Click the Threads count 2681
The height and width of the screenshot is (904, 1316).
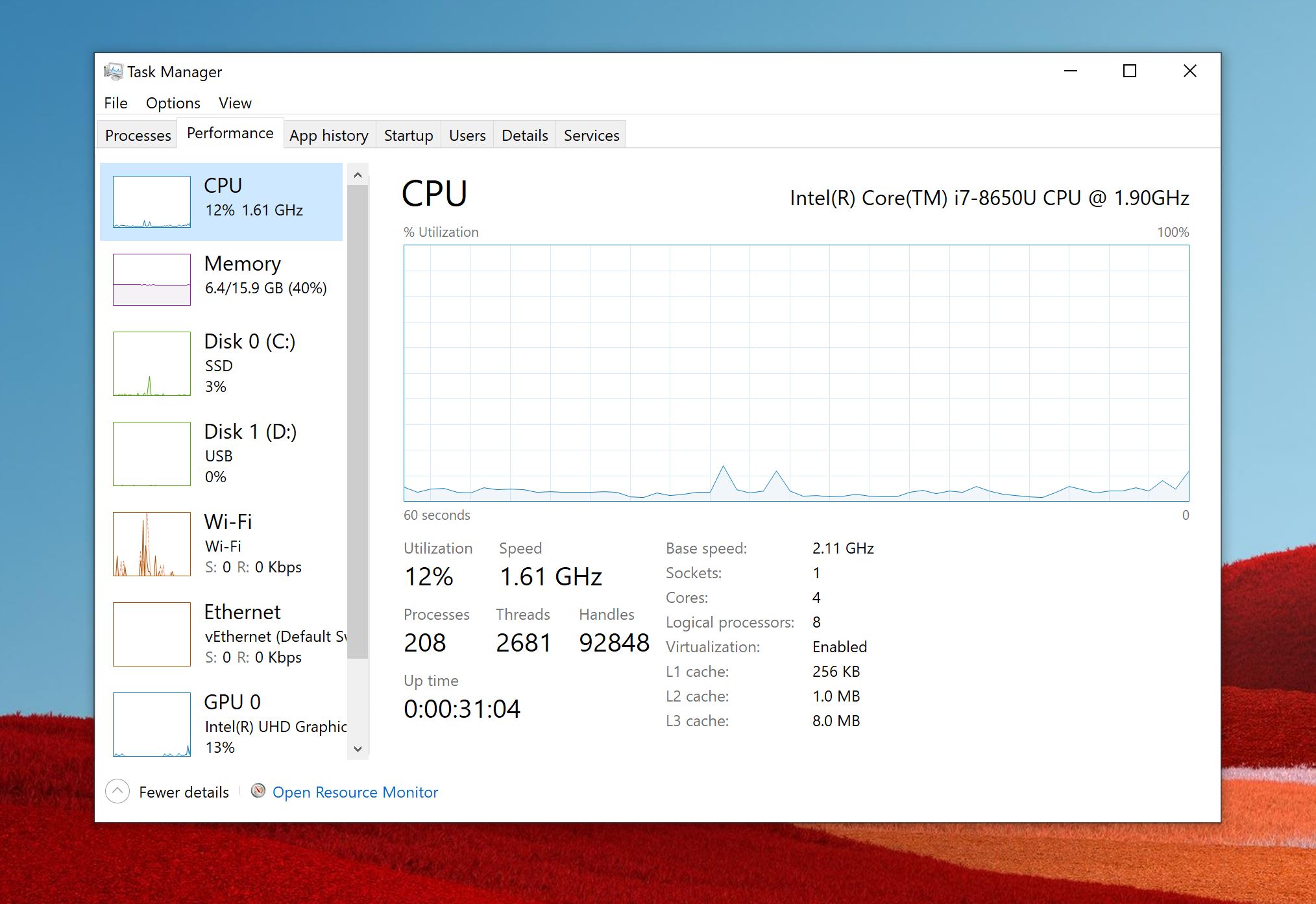[523, 643]
